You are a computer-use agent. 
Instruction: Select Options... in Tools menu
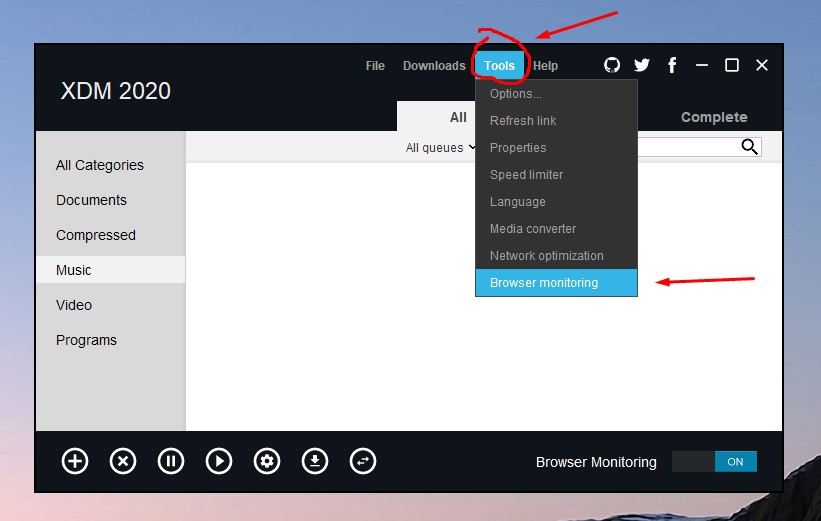tap(556, 94)
